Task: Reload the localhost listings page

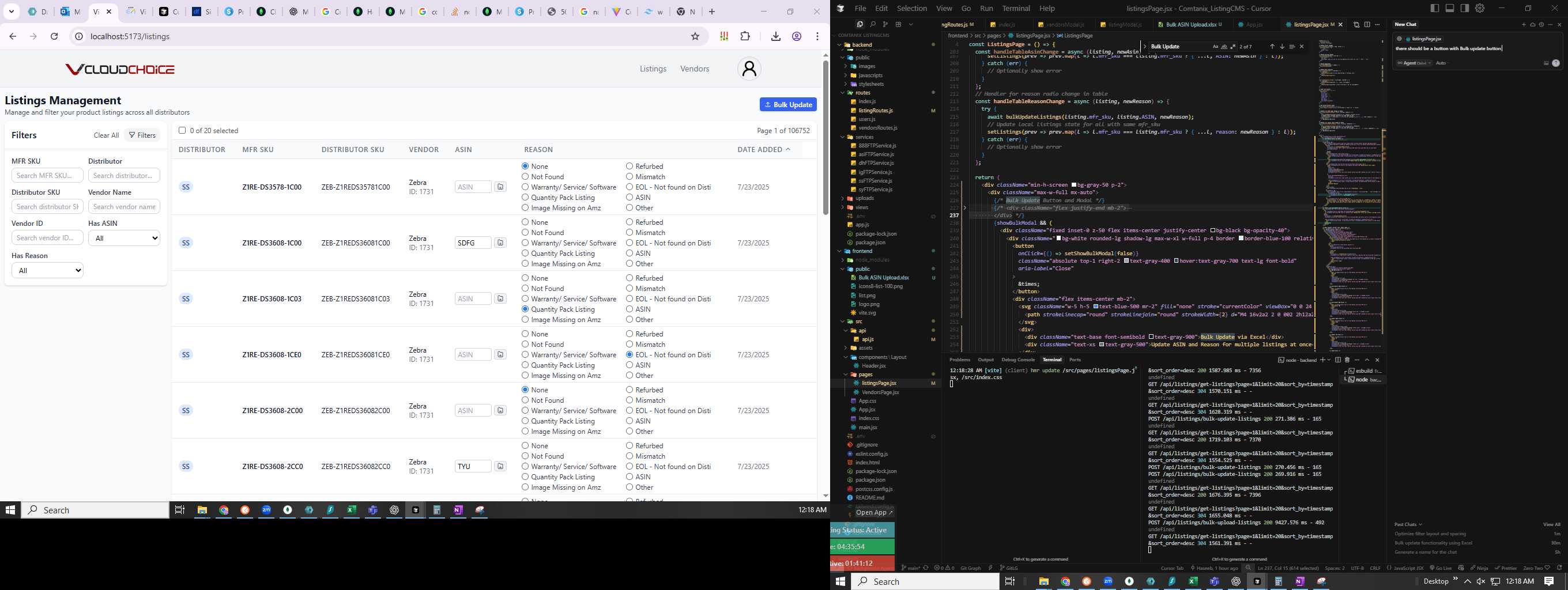Action: pyautogui.click(x=54, y=36)
